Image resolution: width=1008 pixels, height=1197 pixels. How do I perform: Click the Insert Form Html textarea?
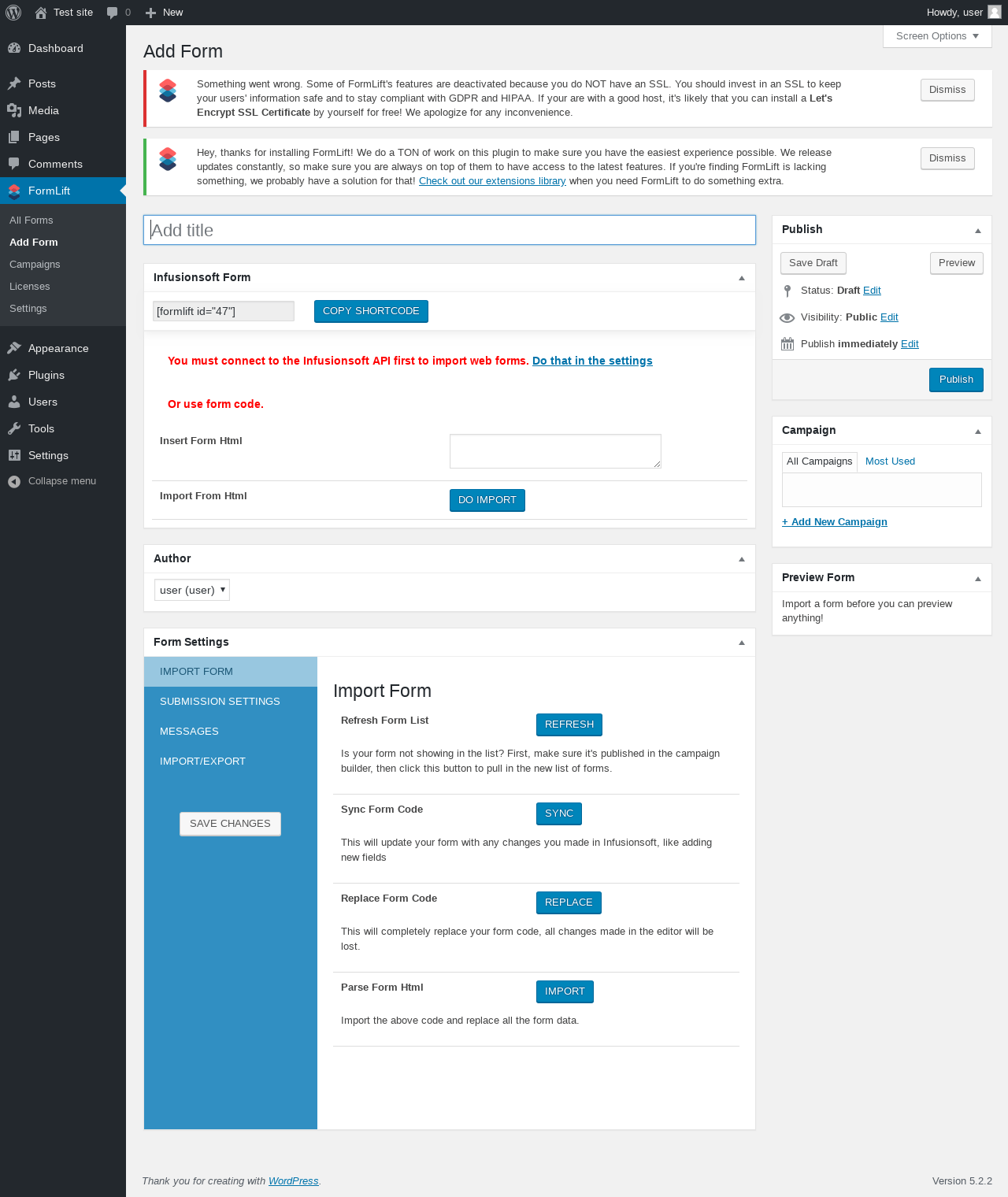[x=555, y=451]
